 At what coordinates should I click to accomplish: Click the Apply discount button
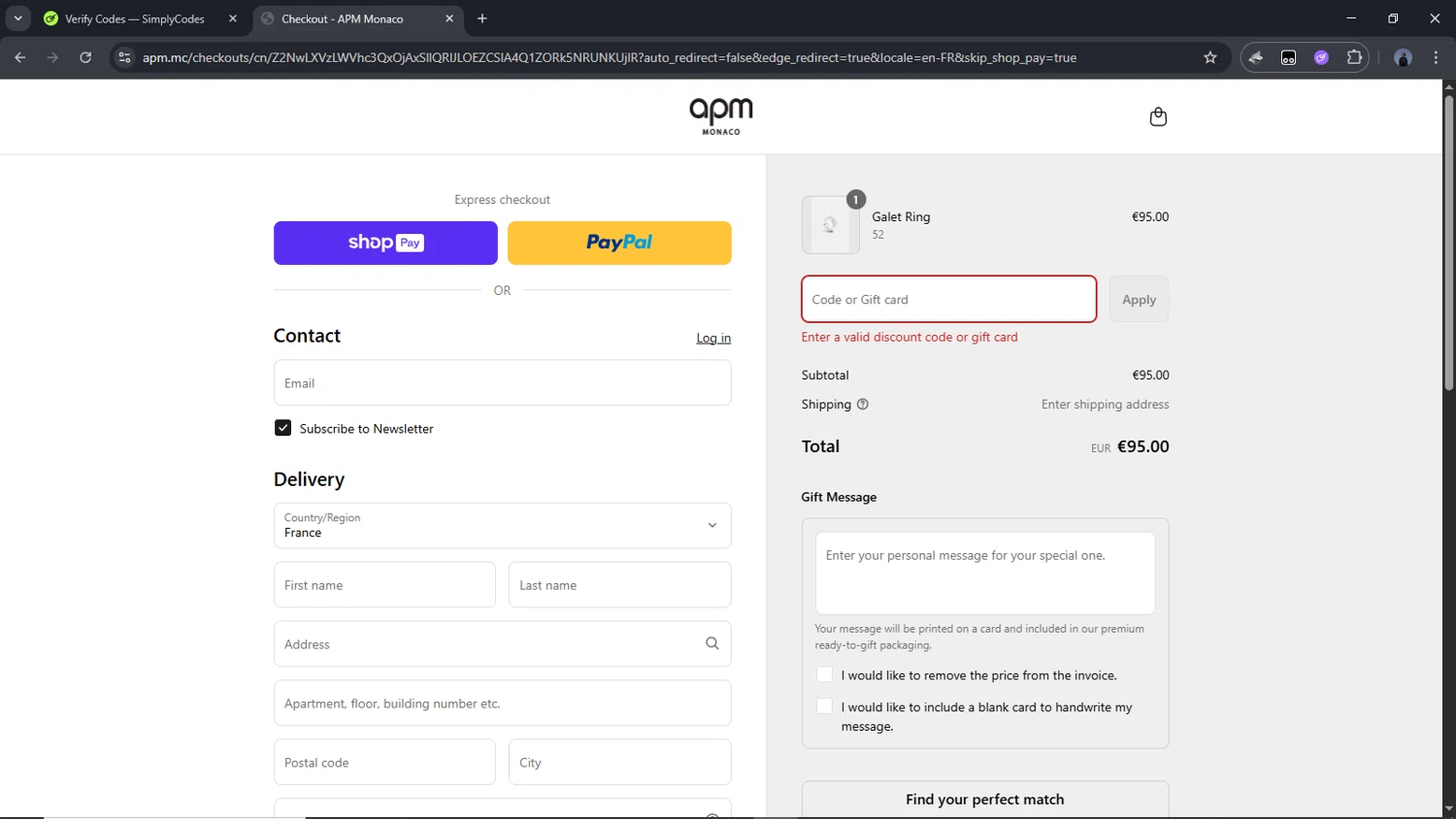tap(1139, 299)
